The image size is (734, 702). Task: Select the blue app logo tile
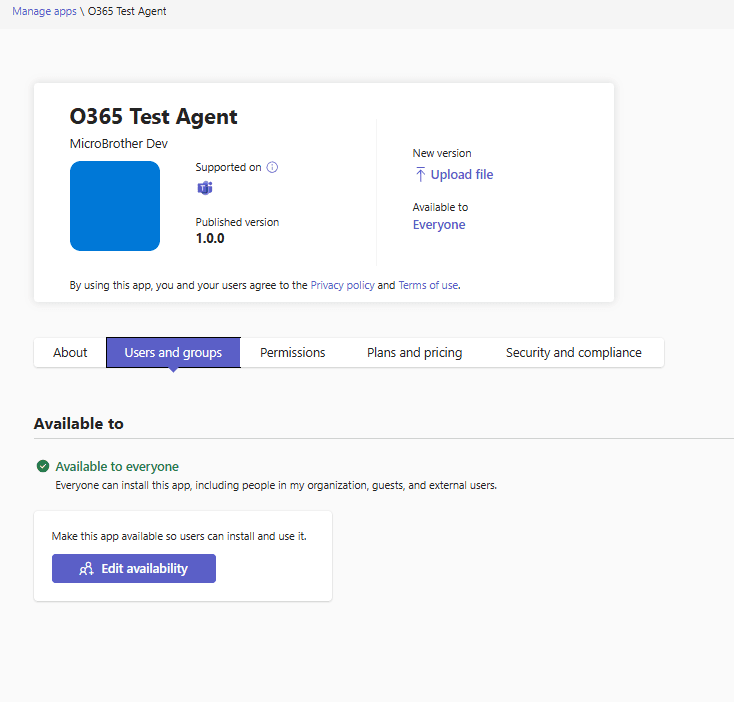(115, 206)
